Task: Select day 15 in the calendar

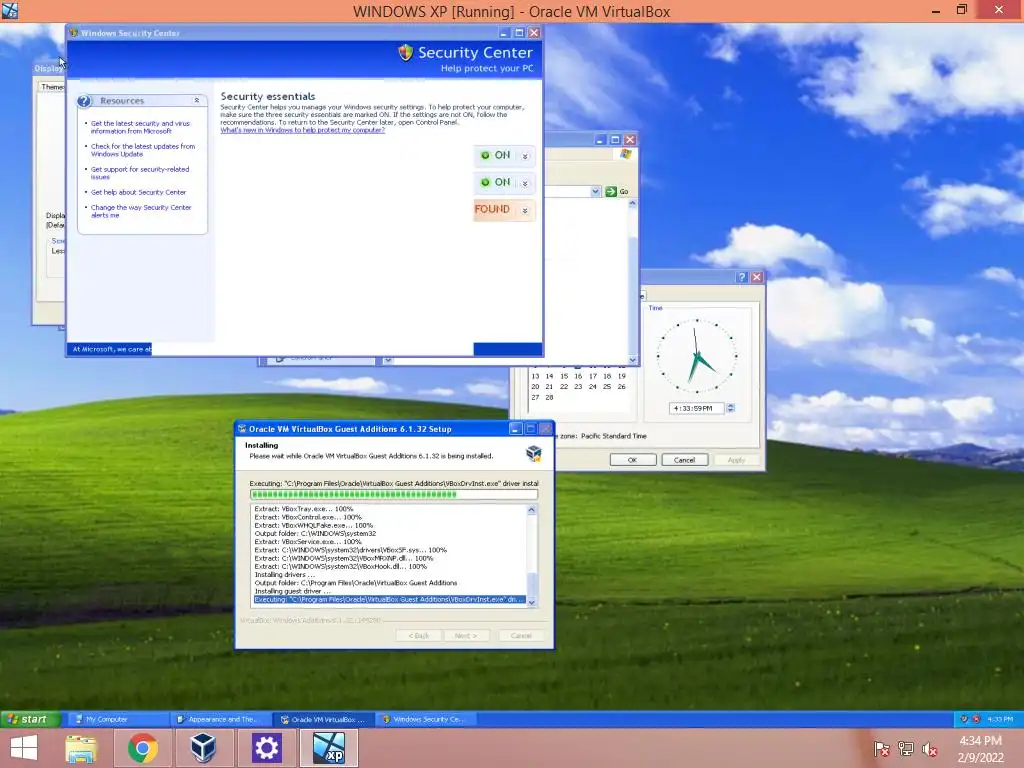Action: (564, 376)
